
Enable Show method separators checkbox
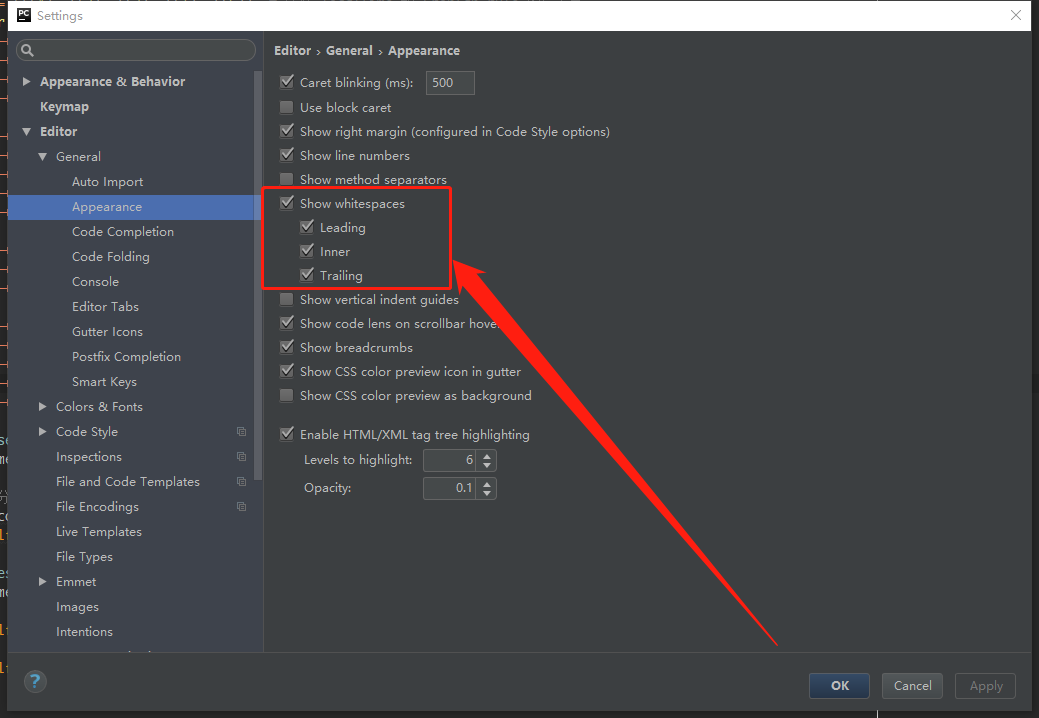[287, 180]
